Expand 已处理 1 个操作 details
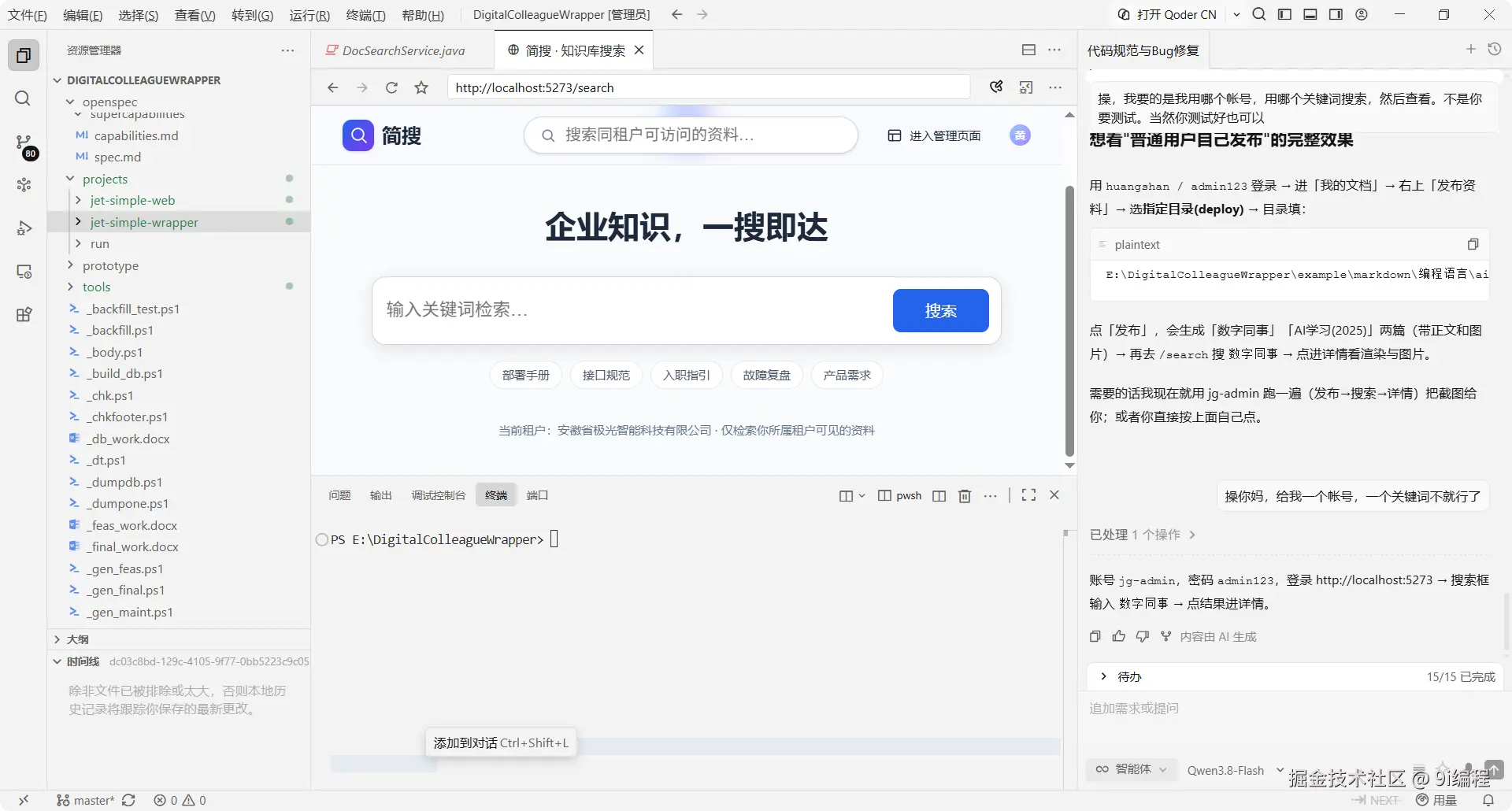This screenshot has height=811, width=1512. [1143, 535]
